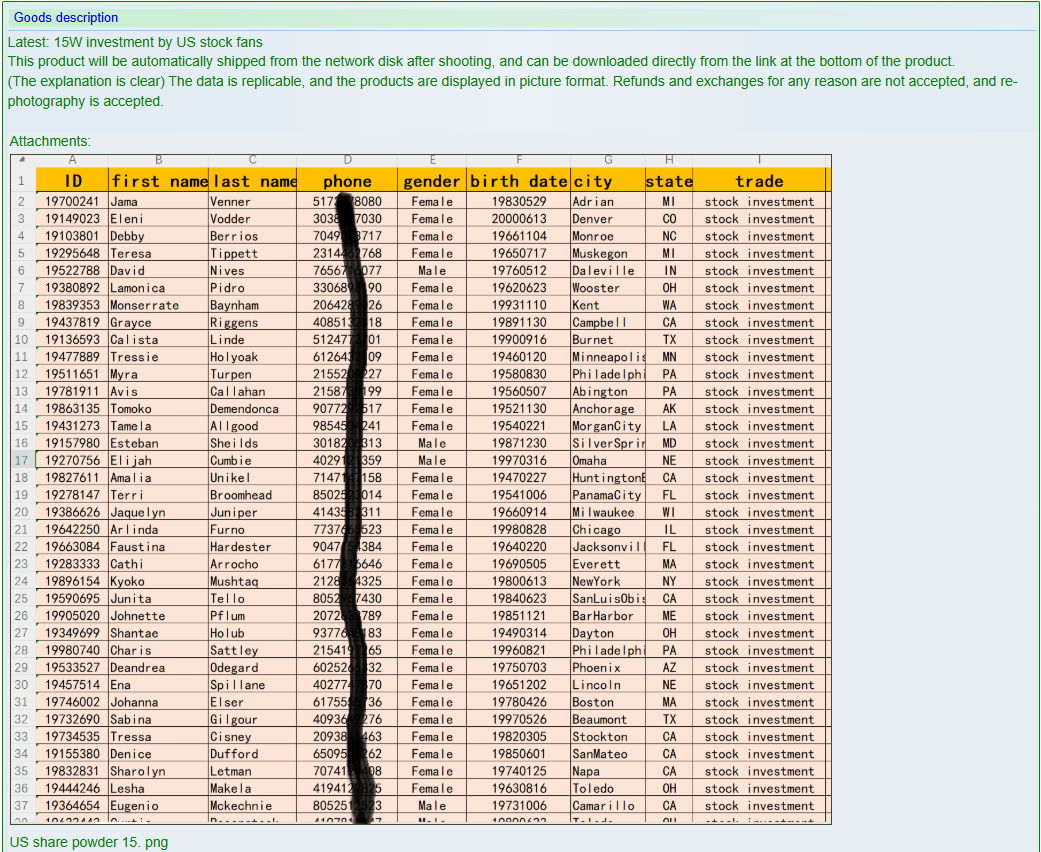Click the state header cell
The height and width of the screenshot is (852, 1041).
pos(669,181)
